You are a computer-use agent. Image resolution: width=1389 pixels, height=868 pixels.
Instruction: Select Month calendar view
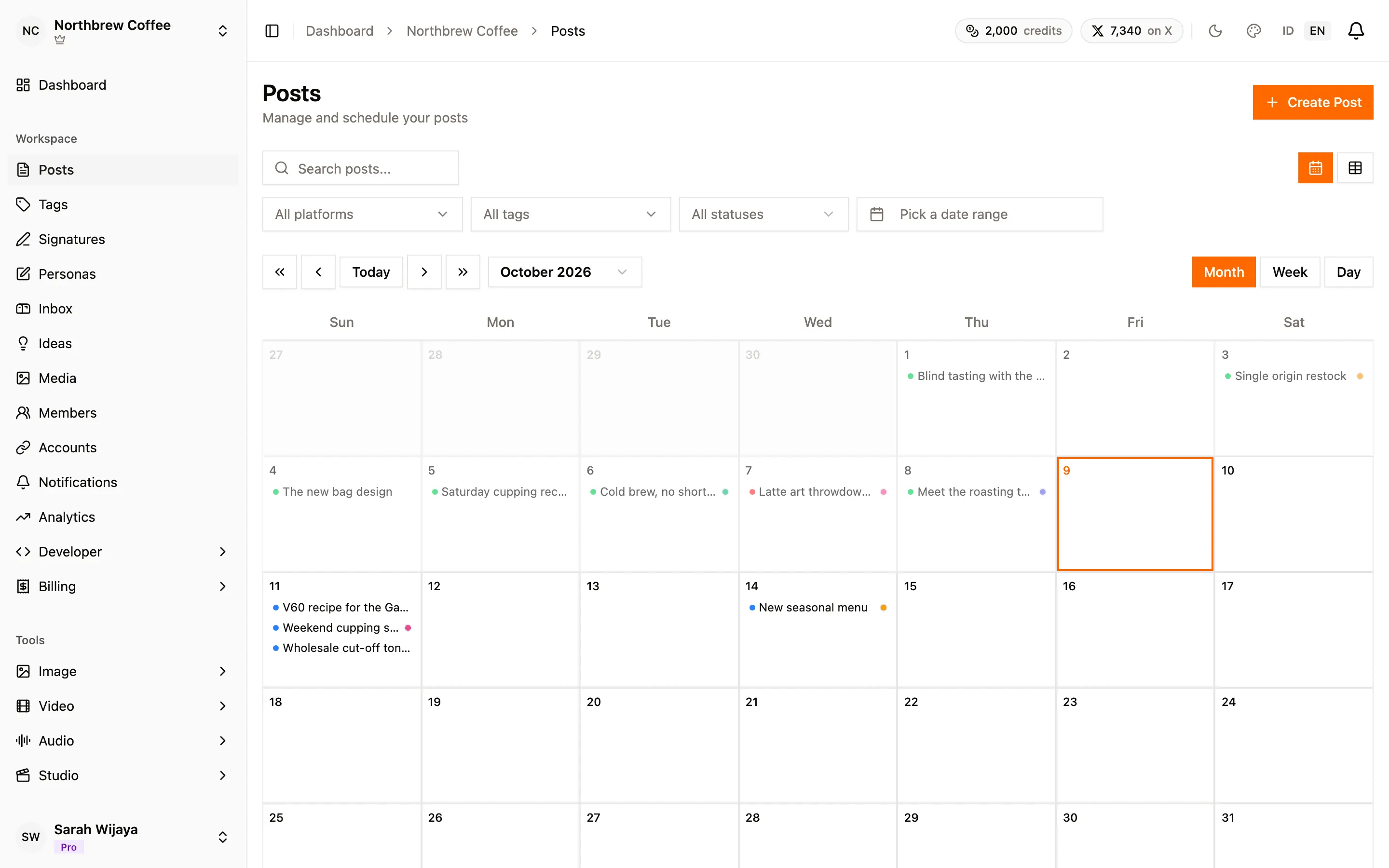1224,272
